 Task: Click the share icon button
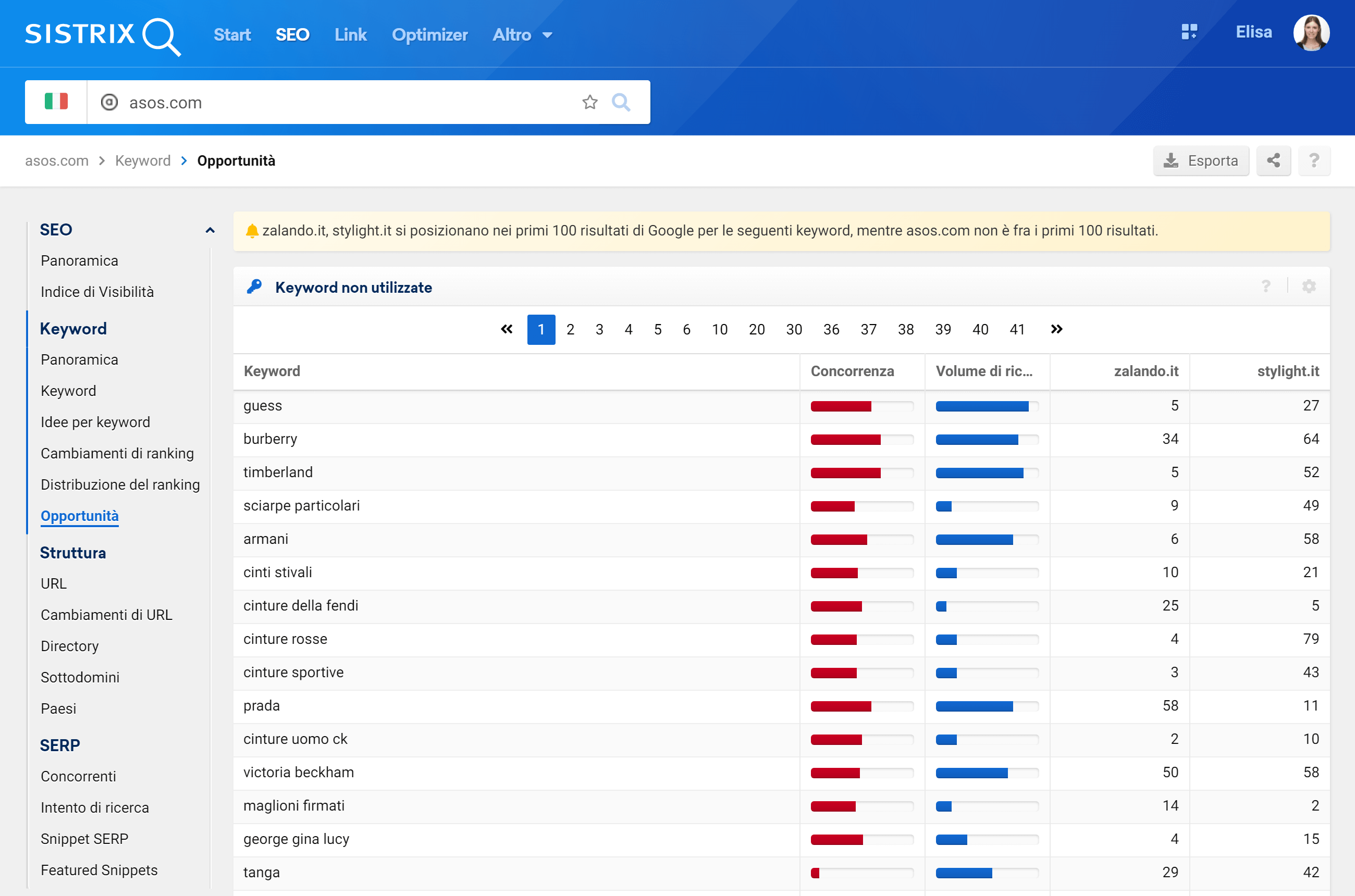click(1273, 160)
